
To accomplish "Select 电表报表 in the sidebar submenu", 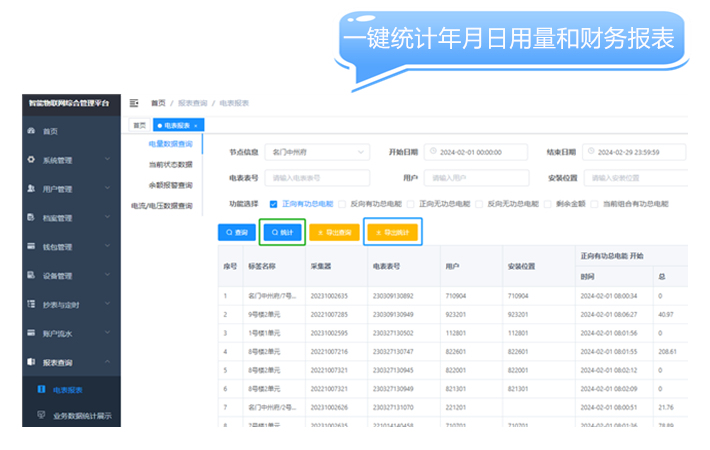I will click(x=68, y=390).
